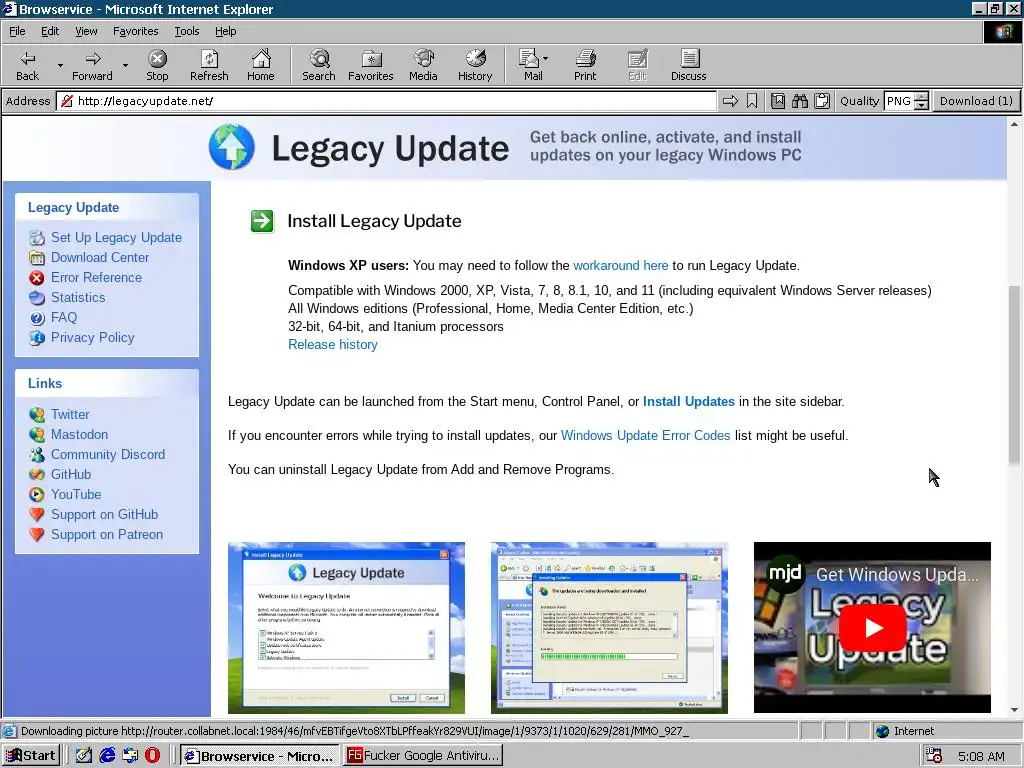Open the Back history dropdown arrow
The image size is (1024, 768).
[60, 65]
